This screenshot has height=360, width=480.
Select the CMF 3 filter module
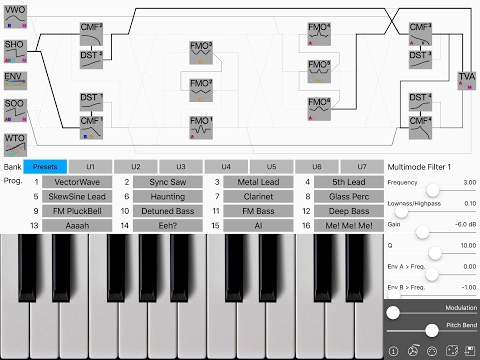coord(420,34)
